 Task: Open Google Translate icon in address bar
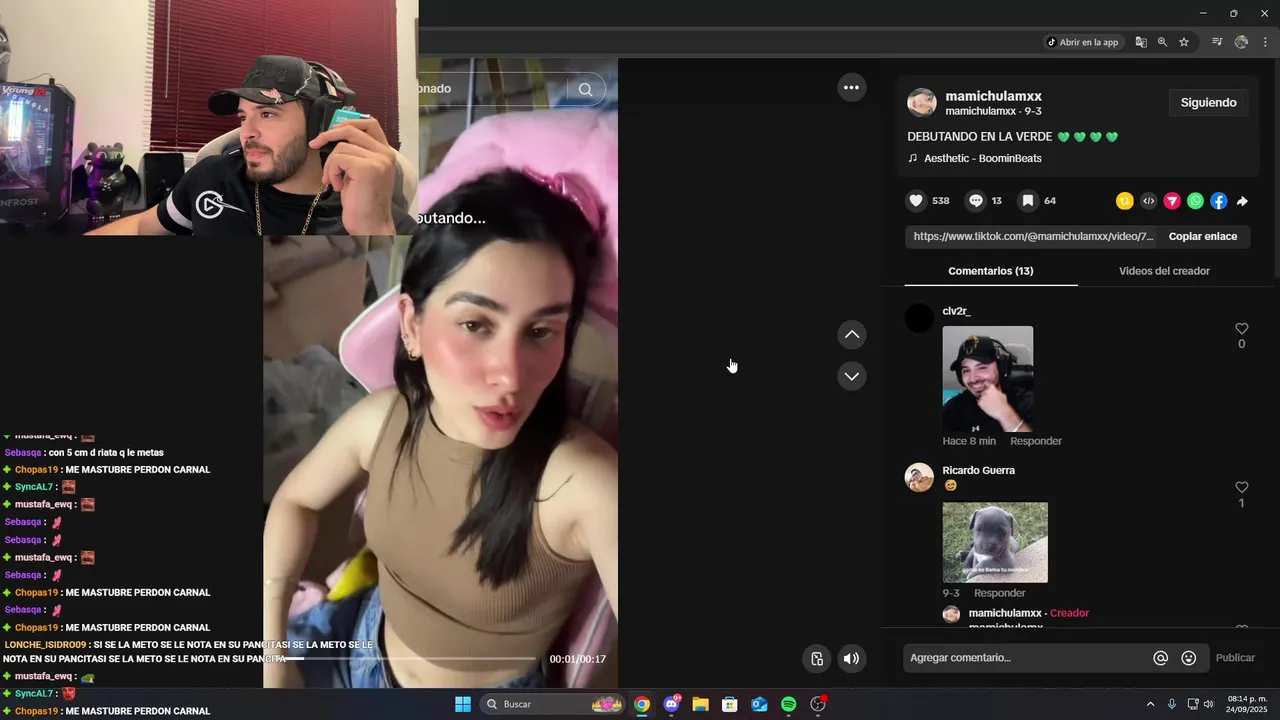[x=1141, y=42]
